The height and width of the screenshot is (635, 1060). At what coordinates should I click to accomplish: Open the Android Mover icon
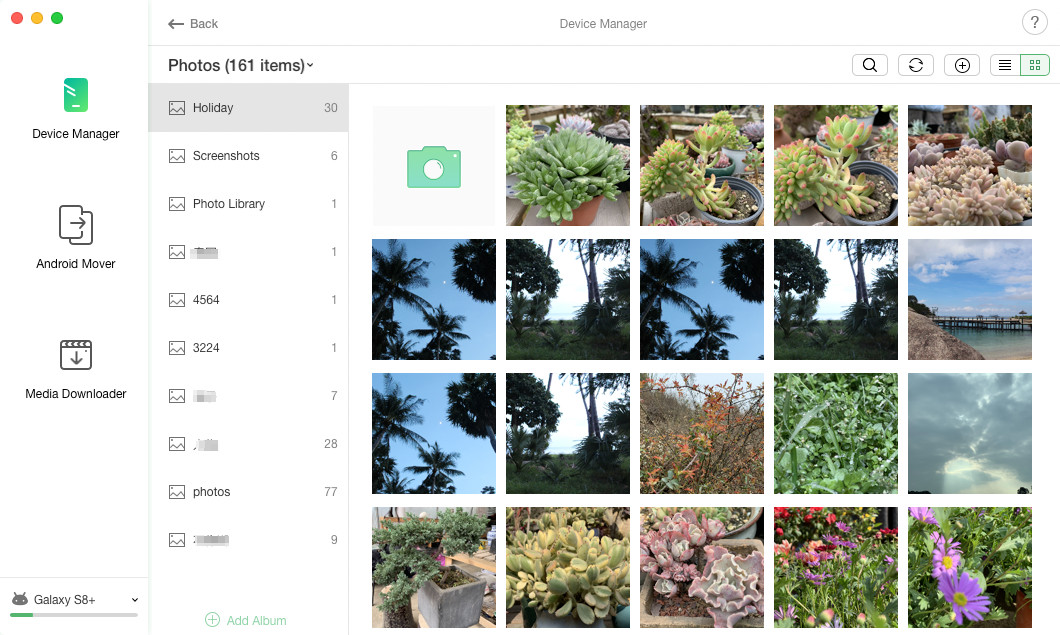pos(76,225)
